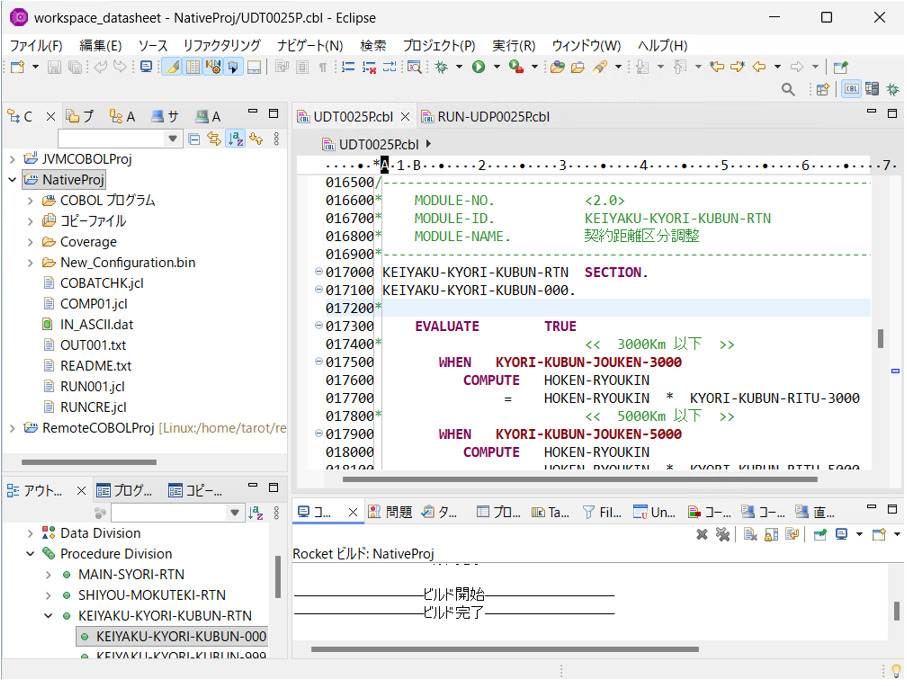907x686 pixels.
Task: Sort outline members alphabetically
Action: coord(256,511)
